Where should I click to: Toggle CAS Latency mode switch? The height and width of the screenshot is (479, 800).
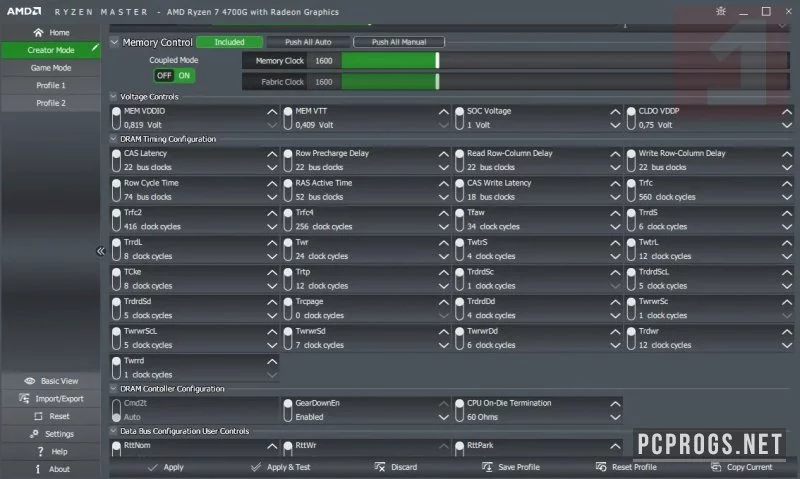pyautogui.click(x=116, y=160)
